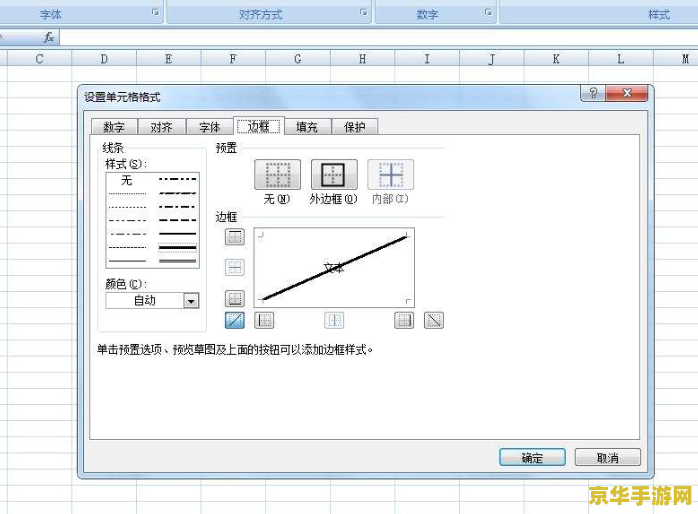Select column C header
Screen dimensions: 698x514
[x=39, y=58]
